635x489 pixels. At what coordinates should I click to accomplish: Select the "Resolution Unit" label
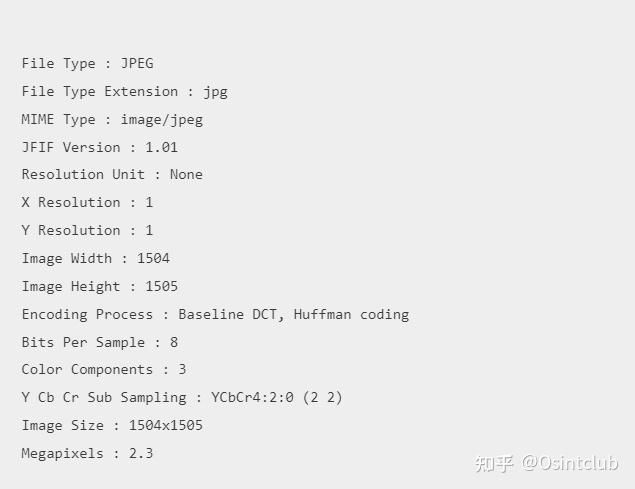click(x=83, y=174)
